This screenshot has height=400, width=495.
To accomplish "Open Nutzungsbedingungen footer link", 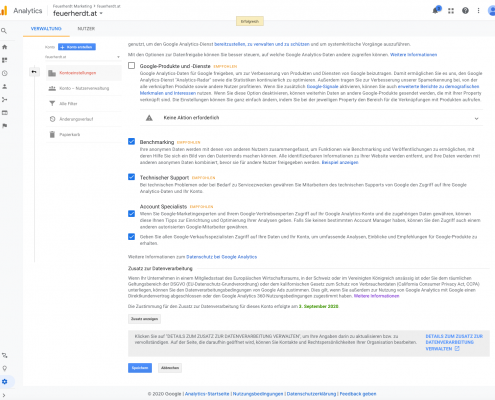I will point(258,394).
